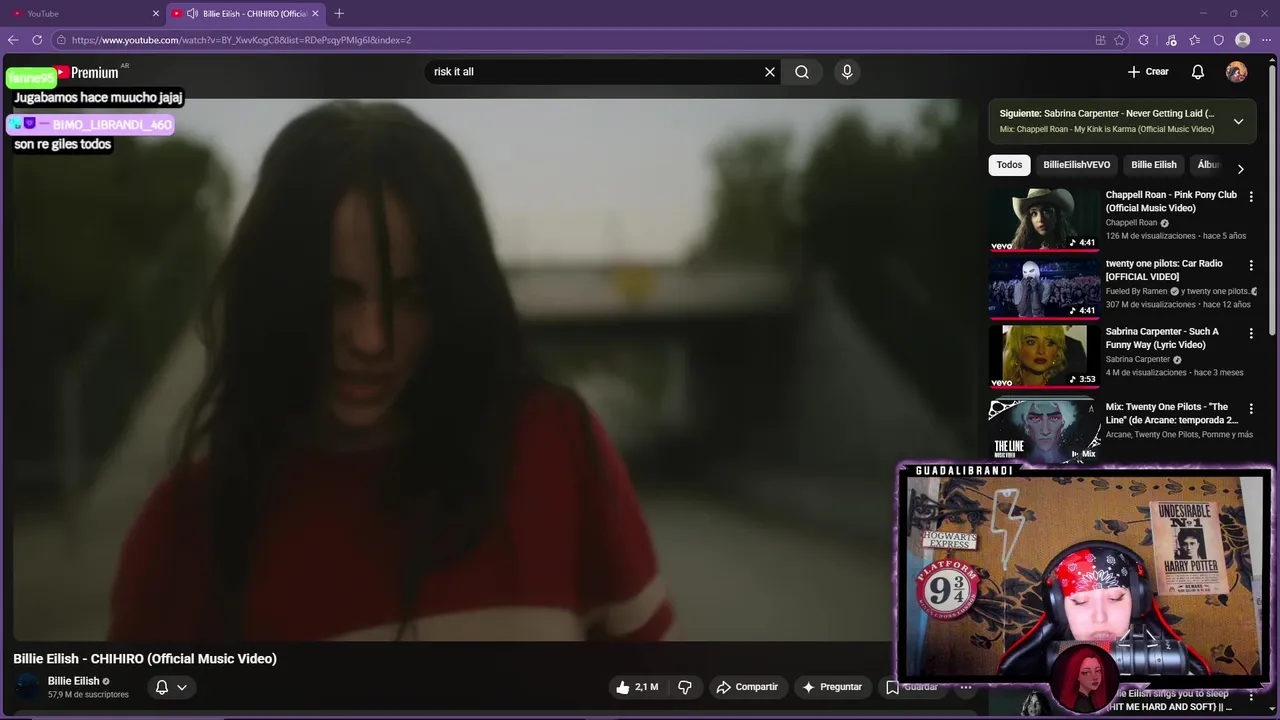Viewport: 1280px width, 720px height.
Task: Bookmark the page with the star icon
Action: 1119,40
